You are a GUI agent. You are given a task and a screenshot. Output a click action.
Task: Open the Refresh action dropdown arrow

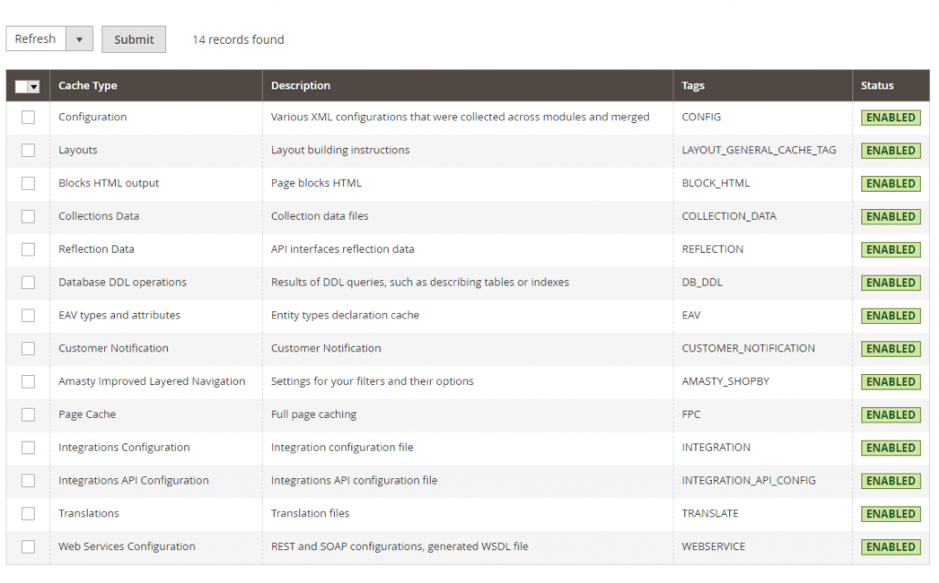tap(79, 39)
